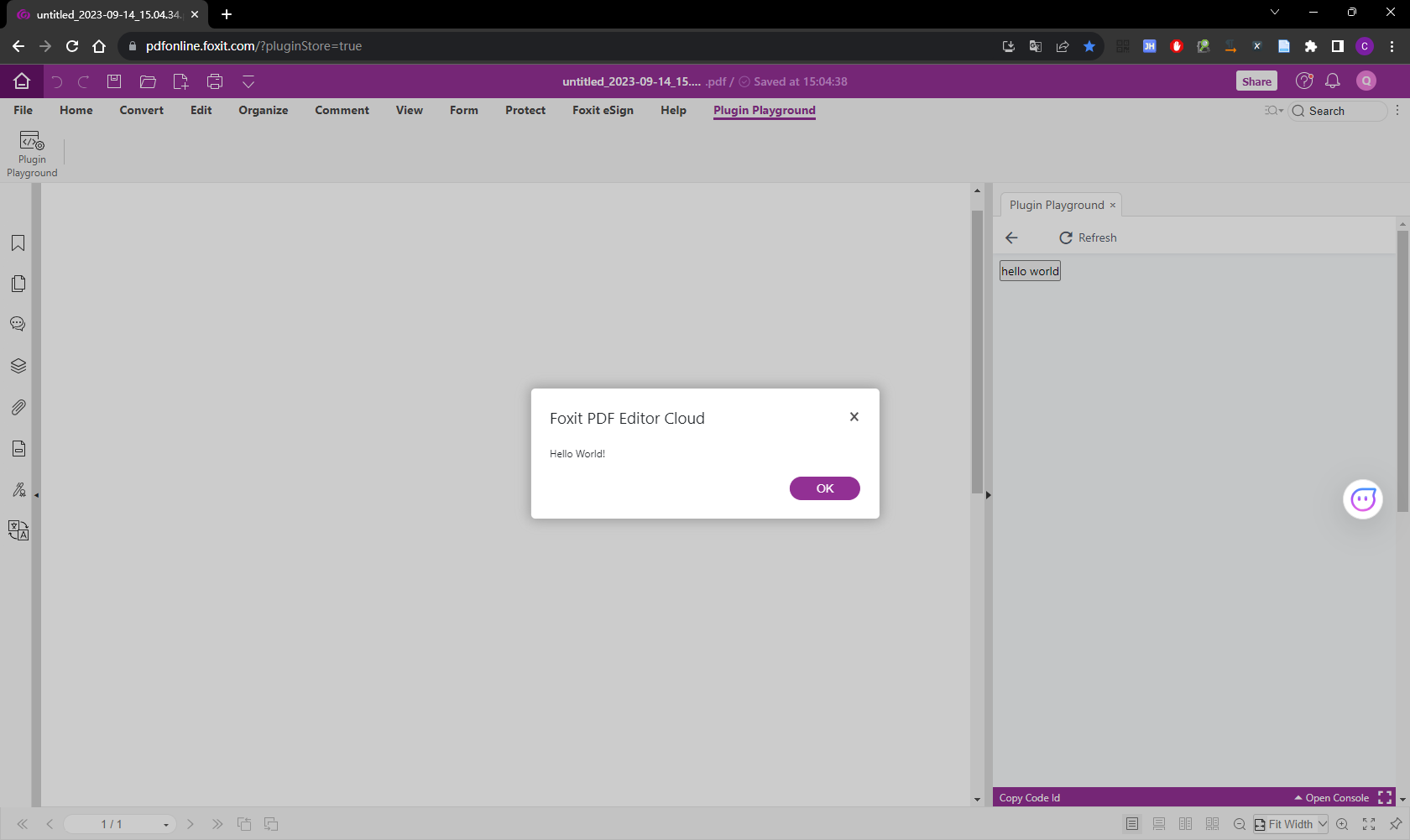This screenshot has width=1410, height=840.
Task: Collapse the page number selector dropdown
Action: coord(165,824)
